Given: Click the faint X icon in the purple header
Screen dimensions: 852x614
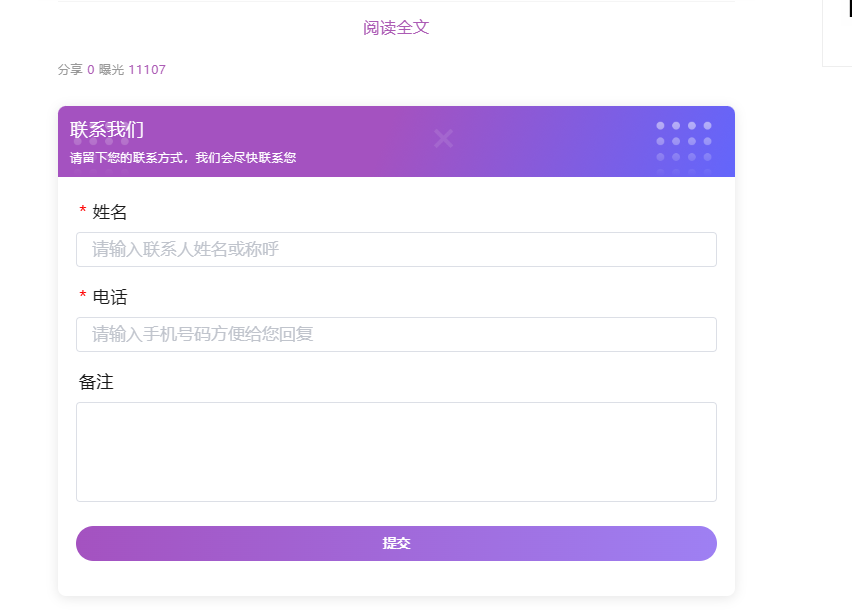Looking at the screenshot, I should [x=443, y=139].
